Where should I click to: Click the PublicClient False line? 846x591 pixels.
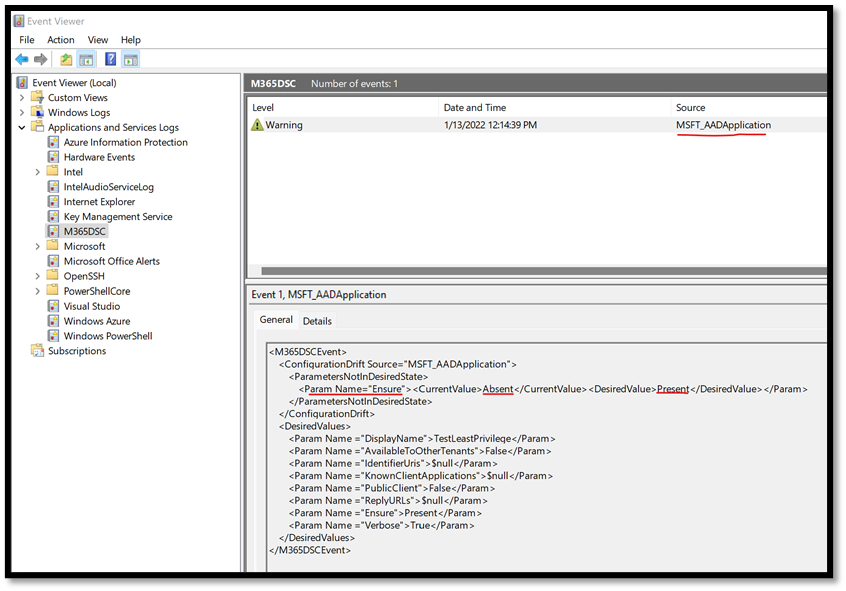coord(392,488)
